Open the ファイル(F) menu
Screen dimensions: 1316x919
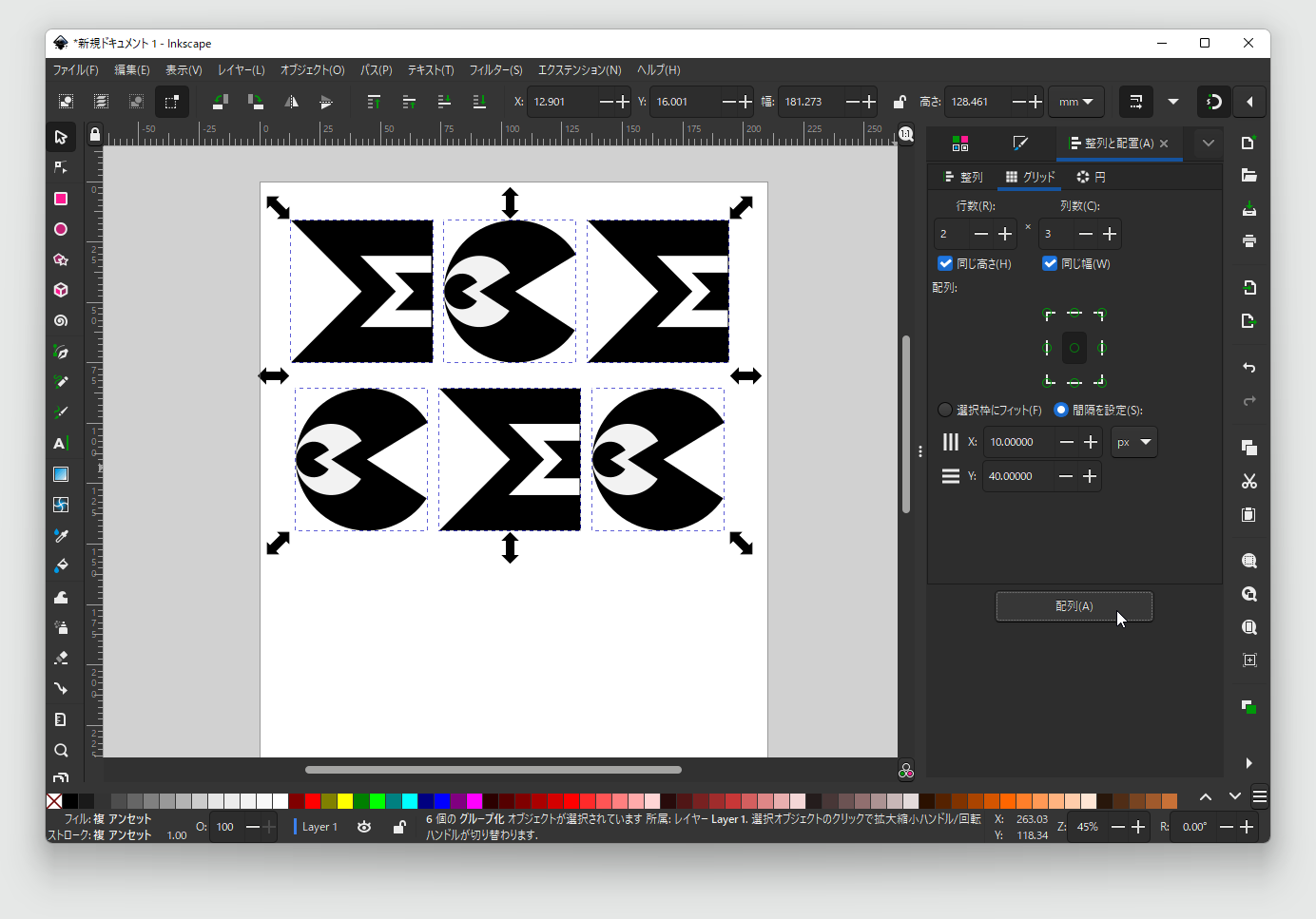click(x=76, y=69)
